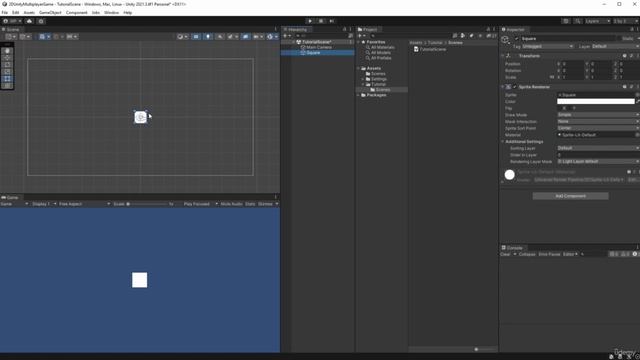640x360 pixels.
Task: Open the Draw Mode dropdown
Action: tap(598, 115)
